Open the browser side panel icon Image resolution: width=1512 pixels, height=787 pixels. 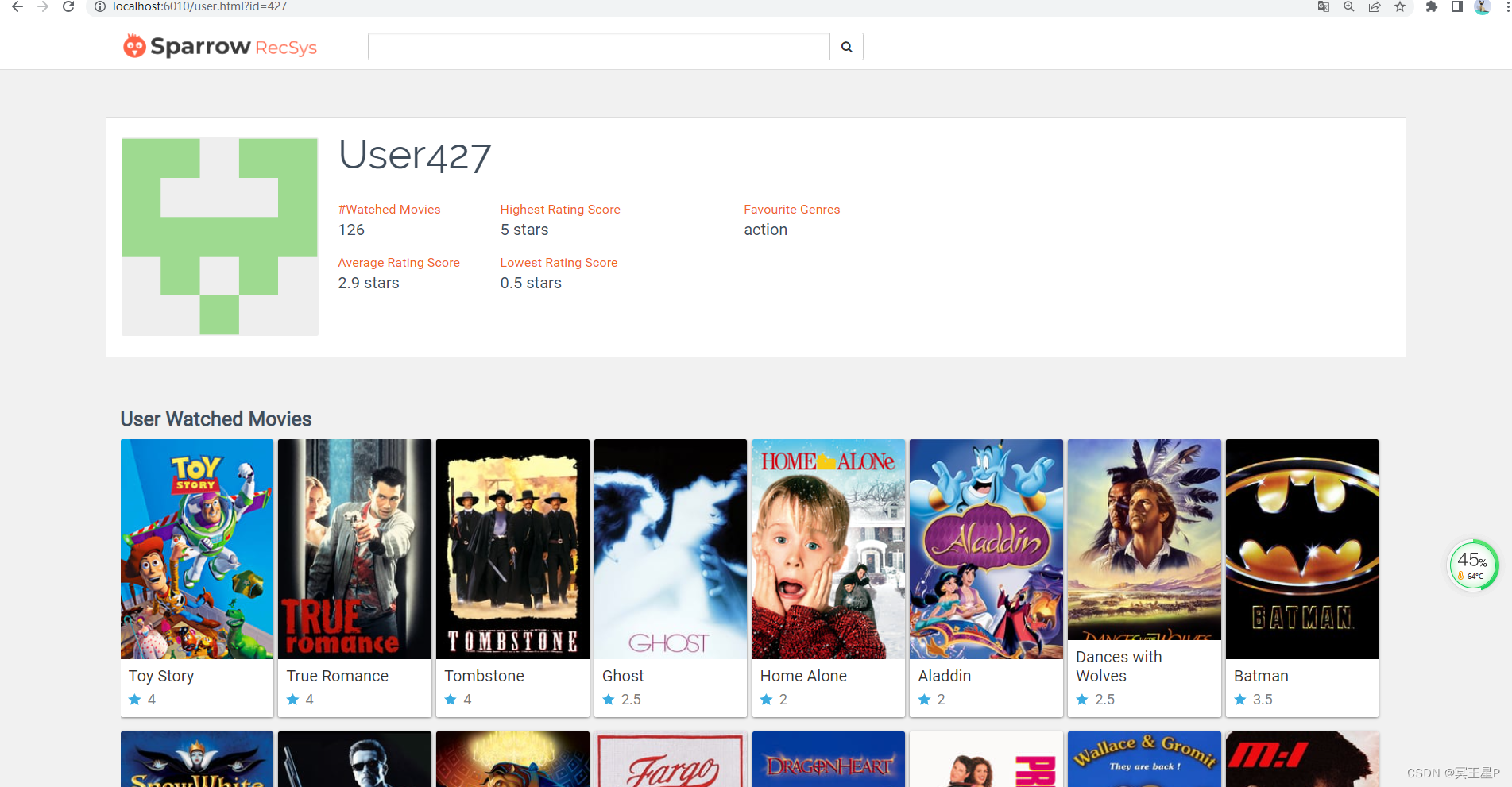[1457, 6]
